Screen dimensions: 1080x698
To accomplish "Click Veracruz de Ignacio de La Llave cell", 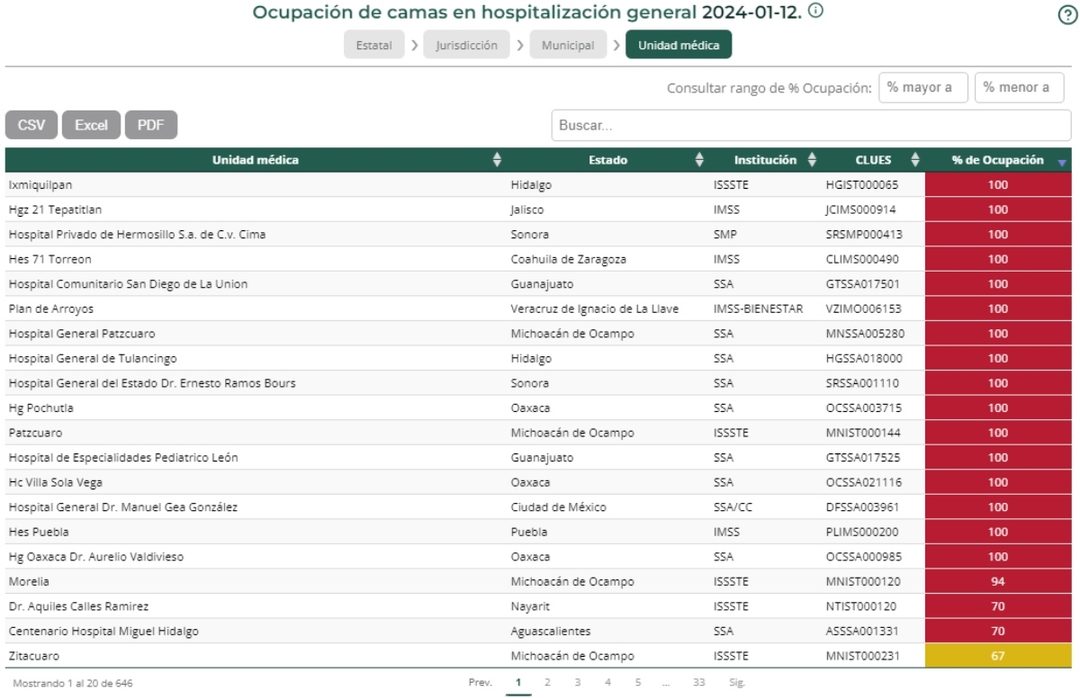I will 594,309.
